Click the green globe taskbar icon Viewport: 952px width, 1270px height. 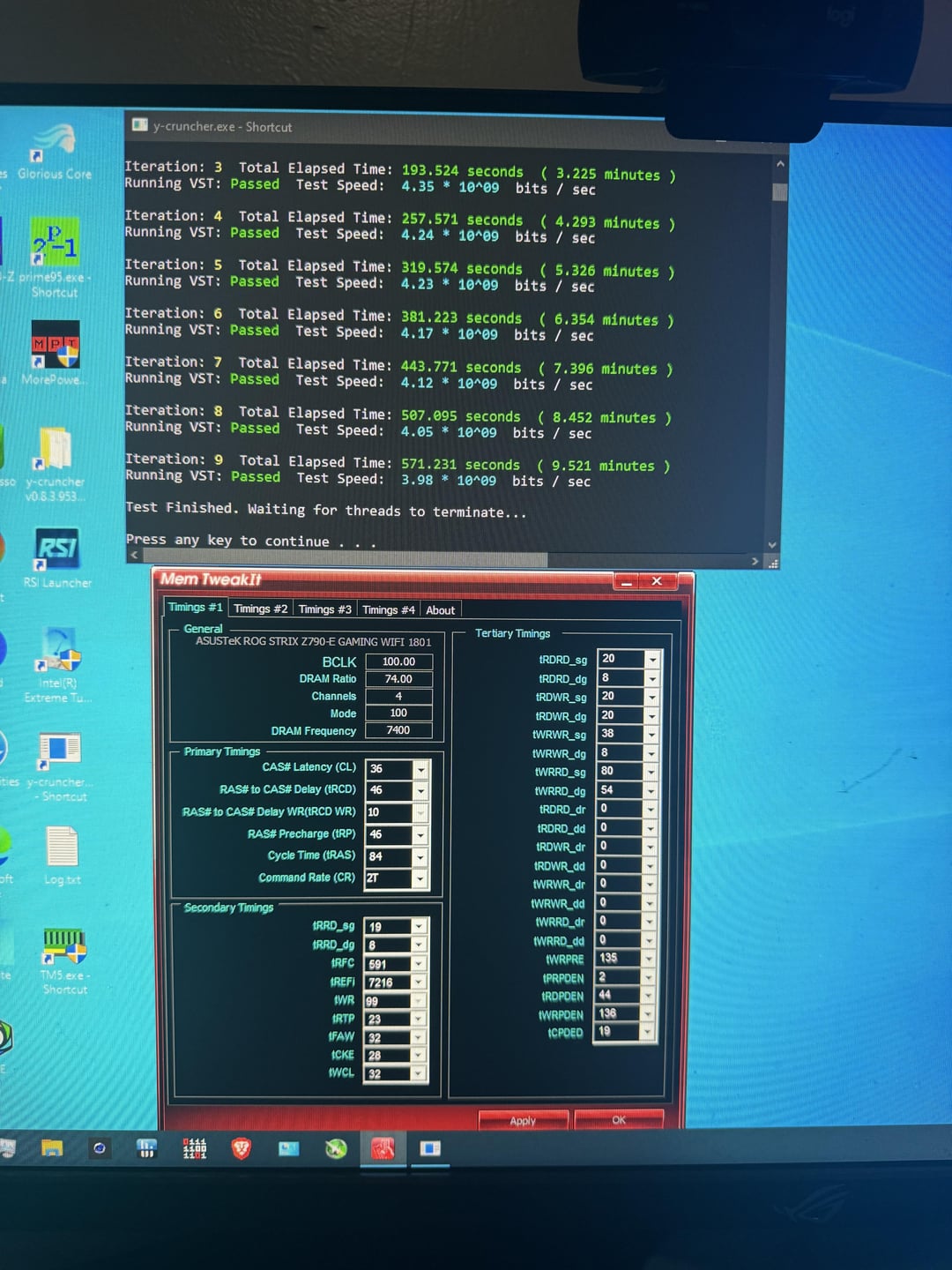tap(336, 1148)
